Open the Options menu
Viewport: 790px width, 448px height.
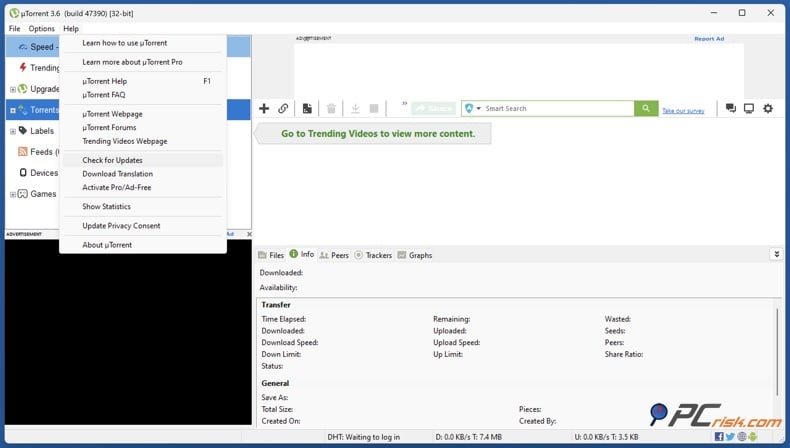click(41, 29)
